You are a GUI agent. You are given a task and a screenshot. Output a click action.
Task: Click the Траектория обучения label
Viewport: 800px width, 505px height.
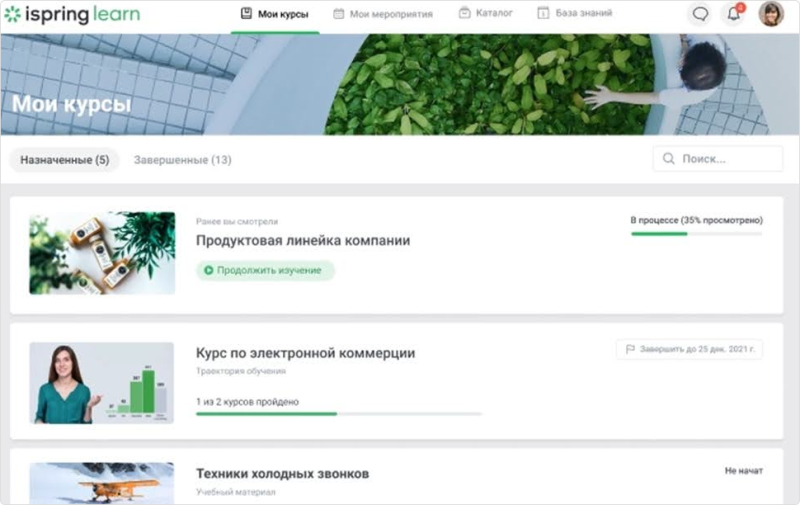[241, 371]
